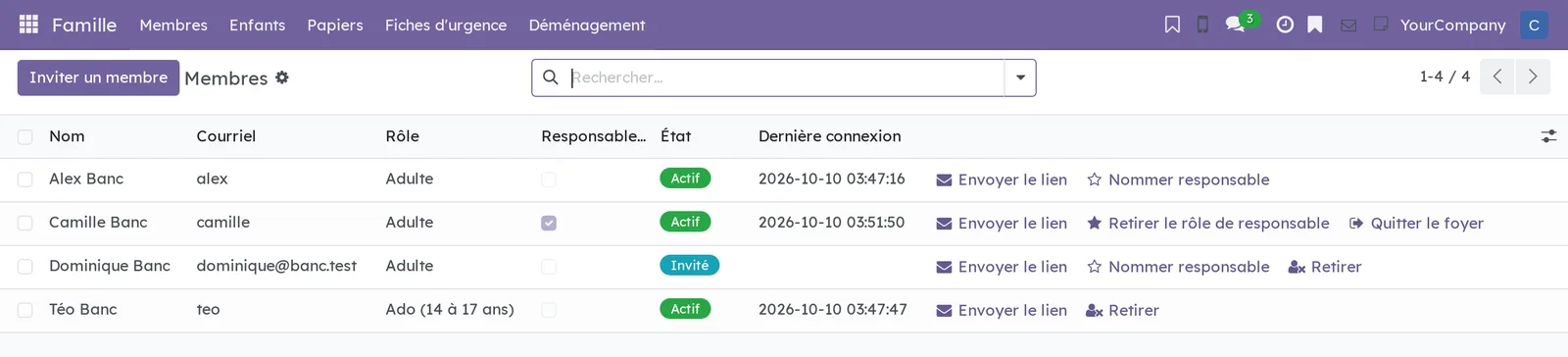
Task: Click Retirer le rôle de responsable
Action: pos(1208,223)
